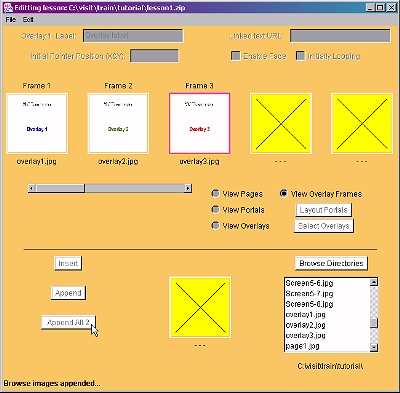Select the View Pages radio button

click(215, 193)
